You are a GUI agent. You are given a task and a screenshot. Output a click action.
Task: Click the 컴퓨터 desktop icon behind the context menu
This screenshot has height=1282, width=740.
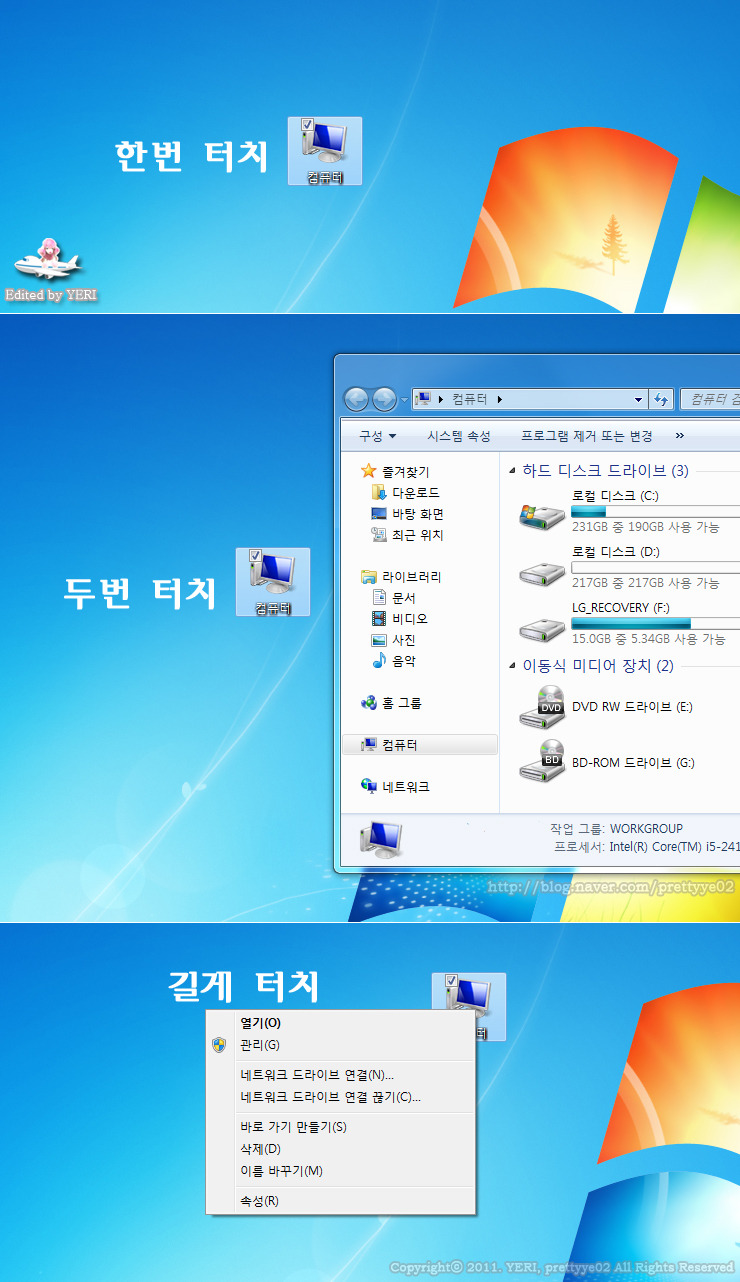(469, 1006)
